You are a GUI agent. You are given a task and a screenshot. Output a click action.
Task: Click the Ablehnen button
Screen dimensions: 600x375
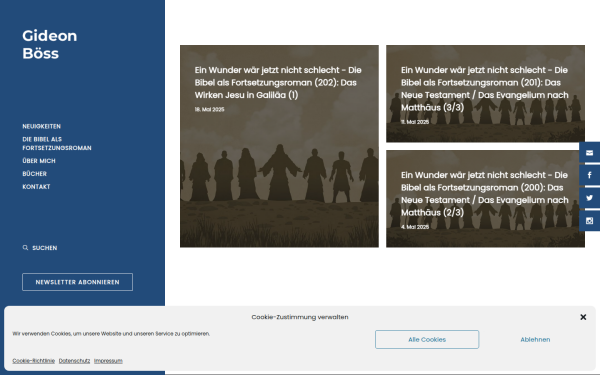coord(535,339)
